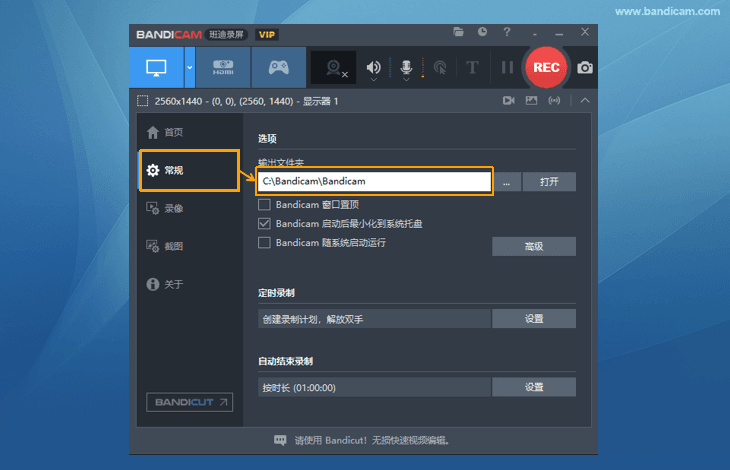Click the 高级 advanced button
Screen dimensions: 730x470
[x=534, y=246]
